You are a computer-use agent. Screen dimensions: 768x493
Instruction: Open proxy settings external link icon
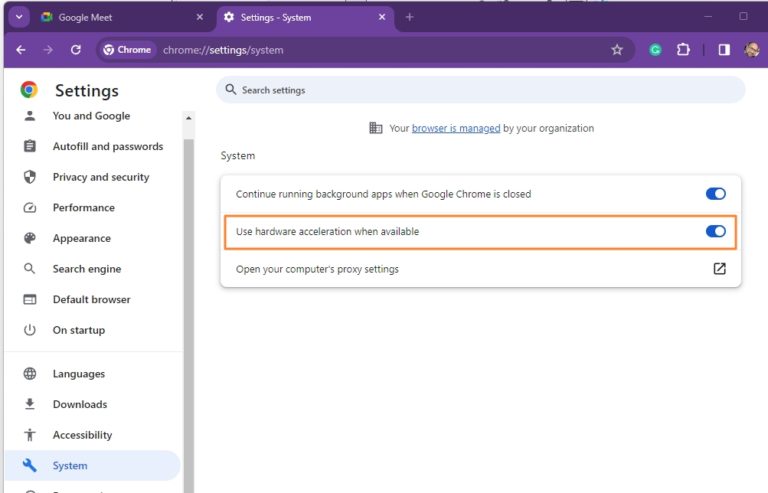pos(719,269)
